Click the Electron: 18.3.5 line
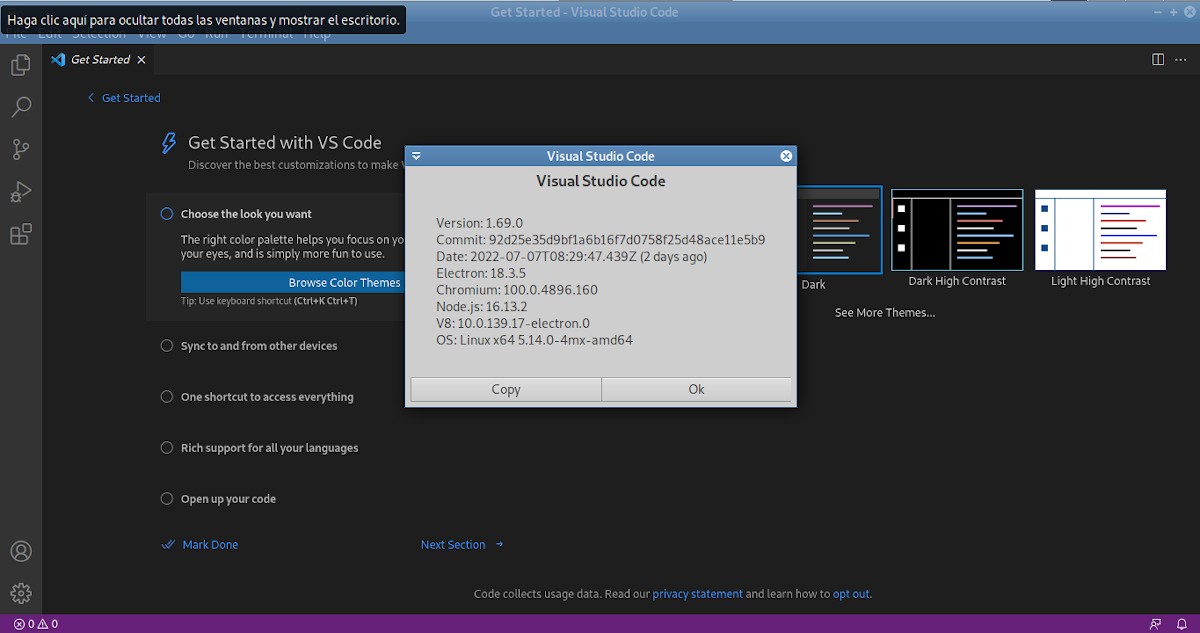 point(481,273)
